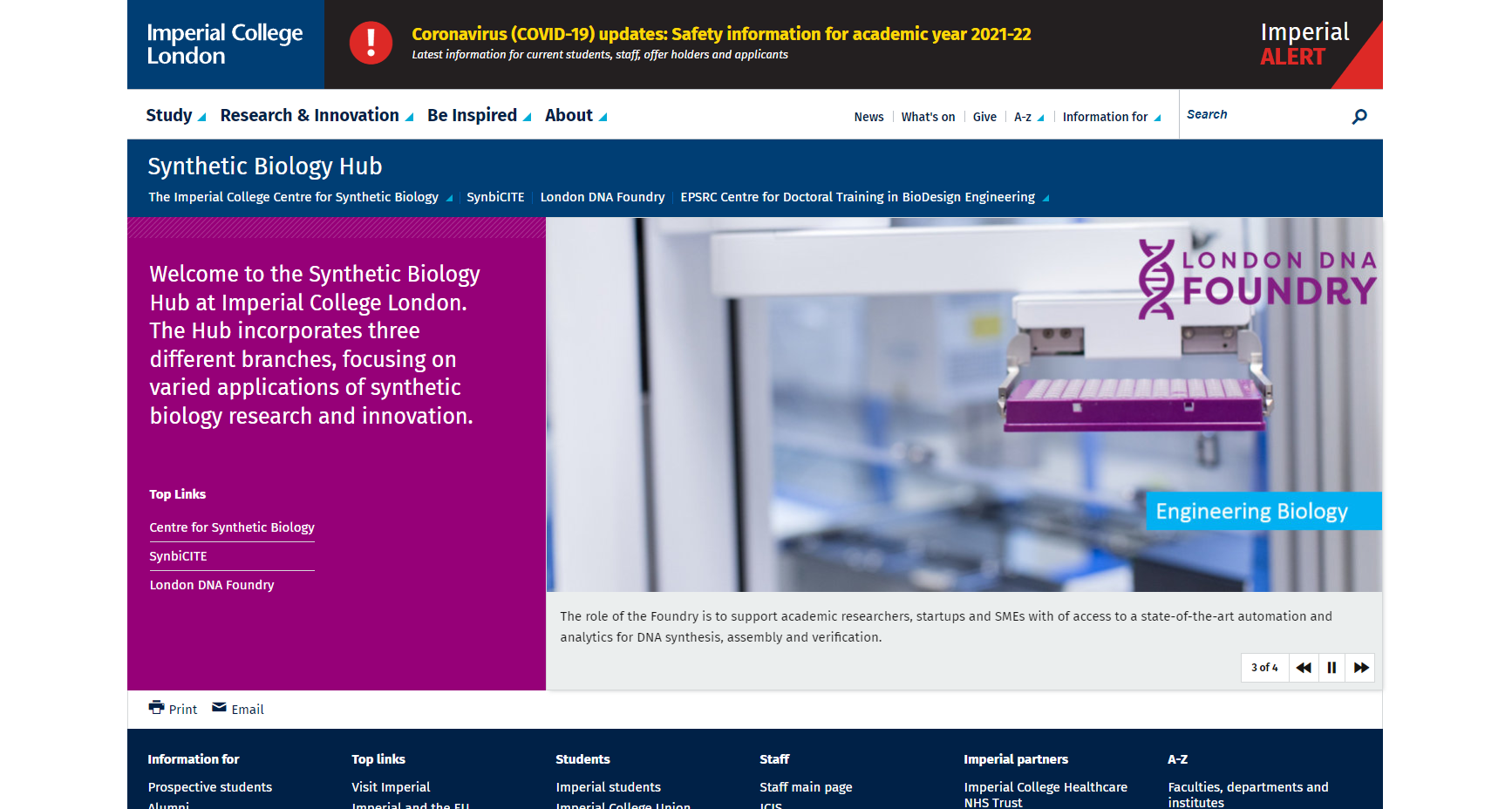Open the News link
This screenshot has height=809, width=1512.
click(x=868, y=117)
